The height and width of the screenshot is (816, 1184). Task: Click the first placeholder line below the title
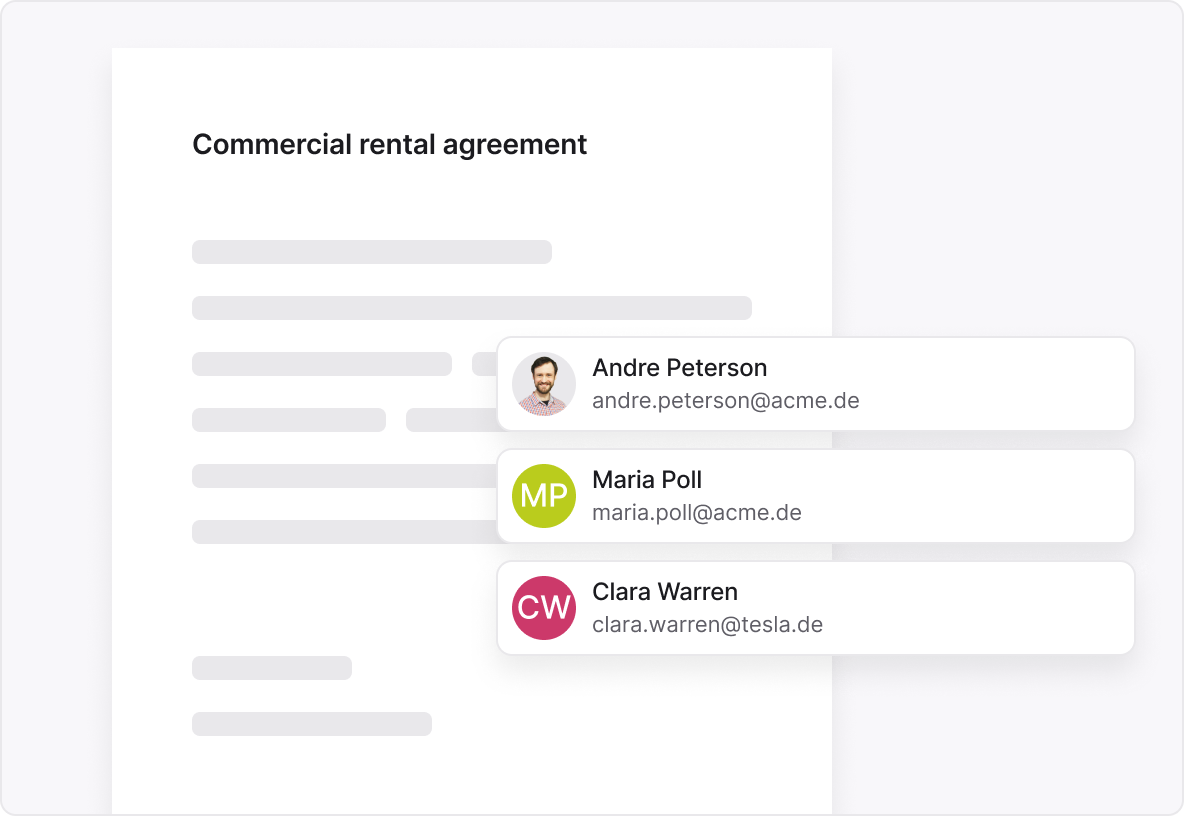[x=371, y=252]
